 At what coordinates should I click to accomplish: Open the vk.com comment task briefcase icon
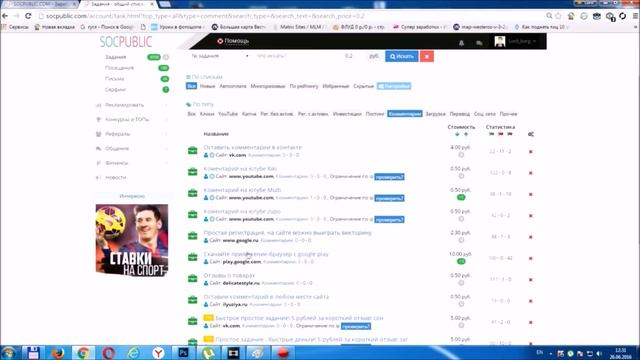tap(193, 151)
